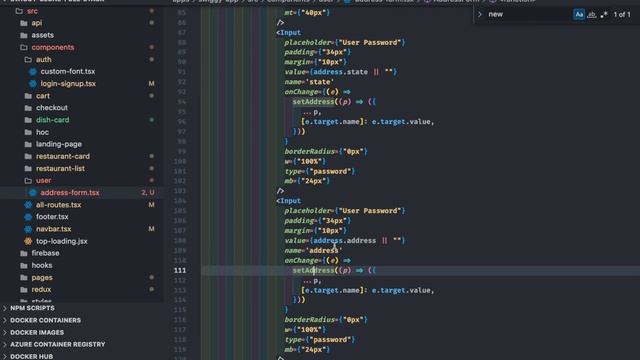The width and height of the screenshot is (640, 360).
Task: Click the React icon beside custom-font.tsx
Action: pyautogui.click(x=33, y=71)
